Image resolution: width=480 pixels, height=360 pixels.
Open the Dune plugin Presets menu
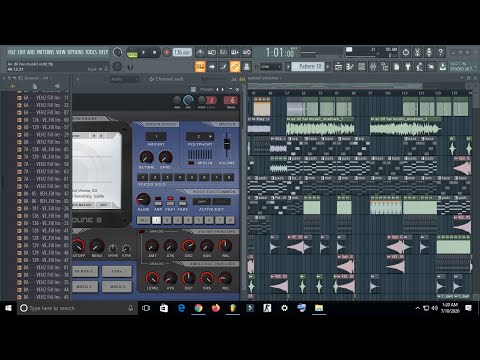click(206, 89)
